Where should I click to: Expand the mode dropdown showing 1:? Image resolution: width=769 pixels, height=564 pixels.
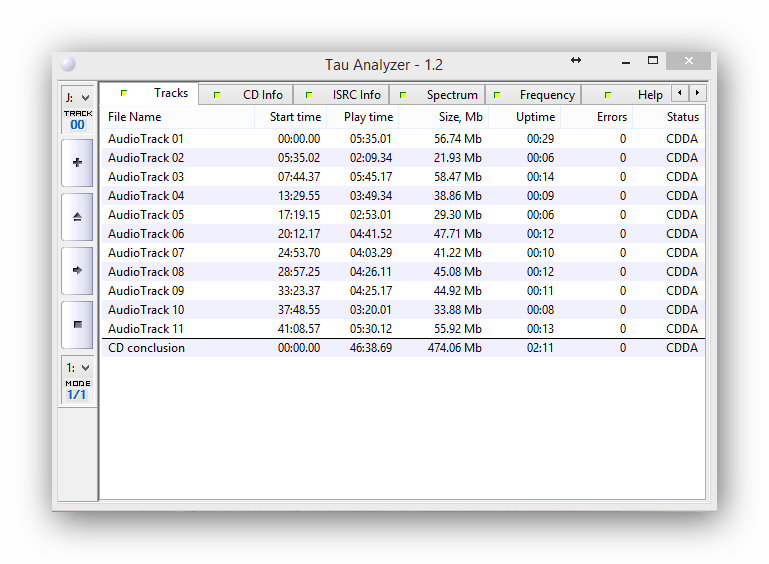77,367
